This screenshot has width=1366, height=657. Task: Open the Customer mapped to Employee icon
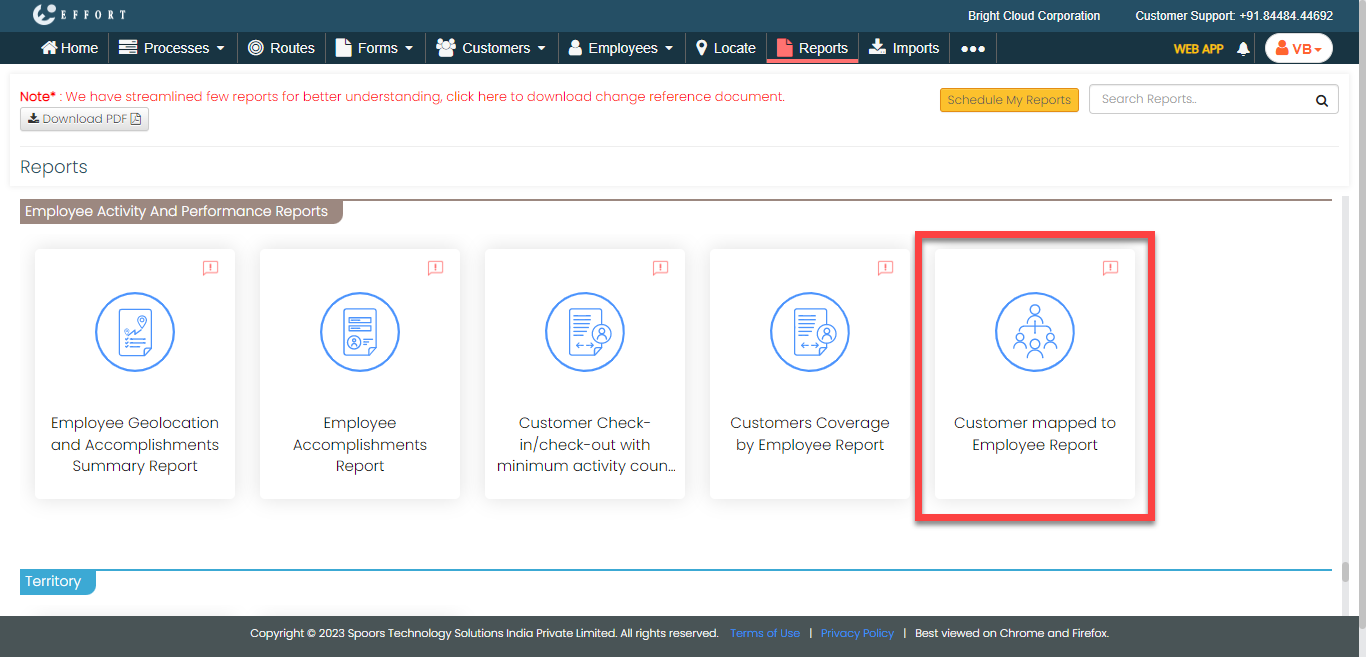coord(1035,333)
